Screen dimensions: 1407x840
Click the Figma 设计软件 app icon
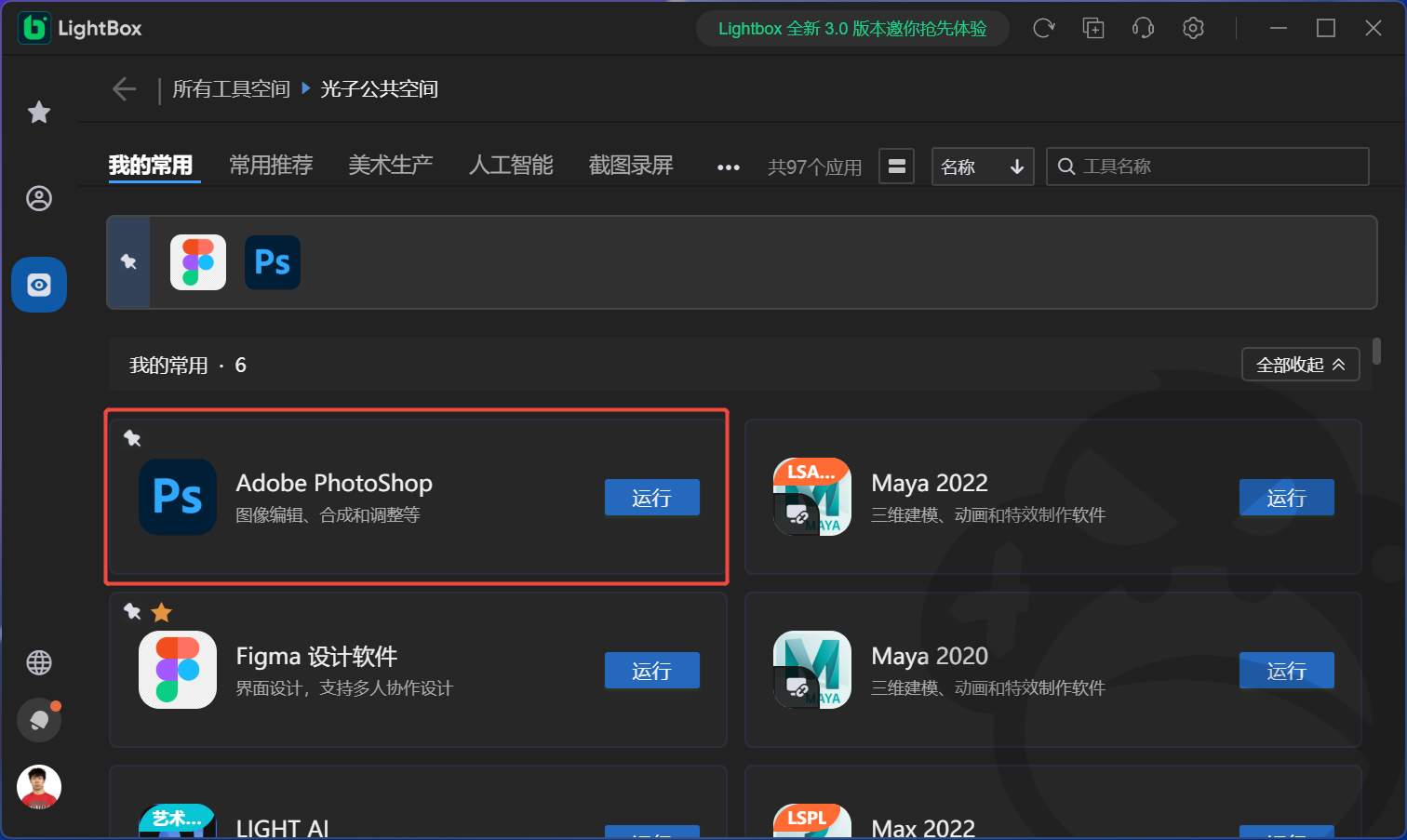tap(178, 670)
